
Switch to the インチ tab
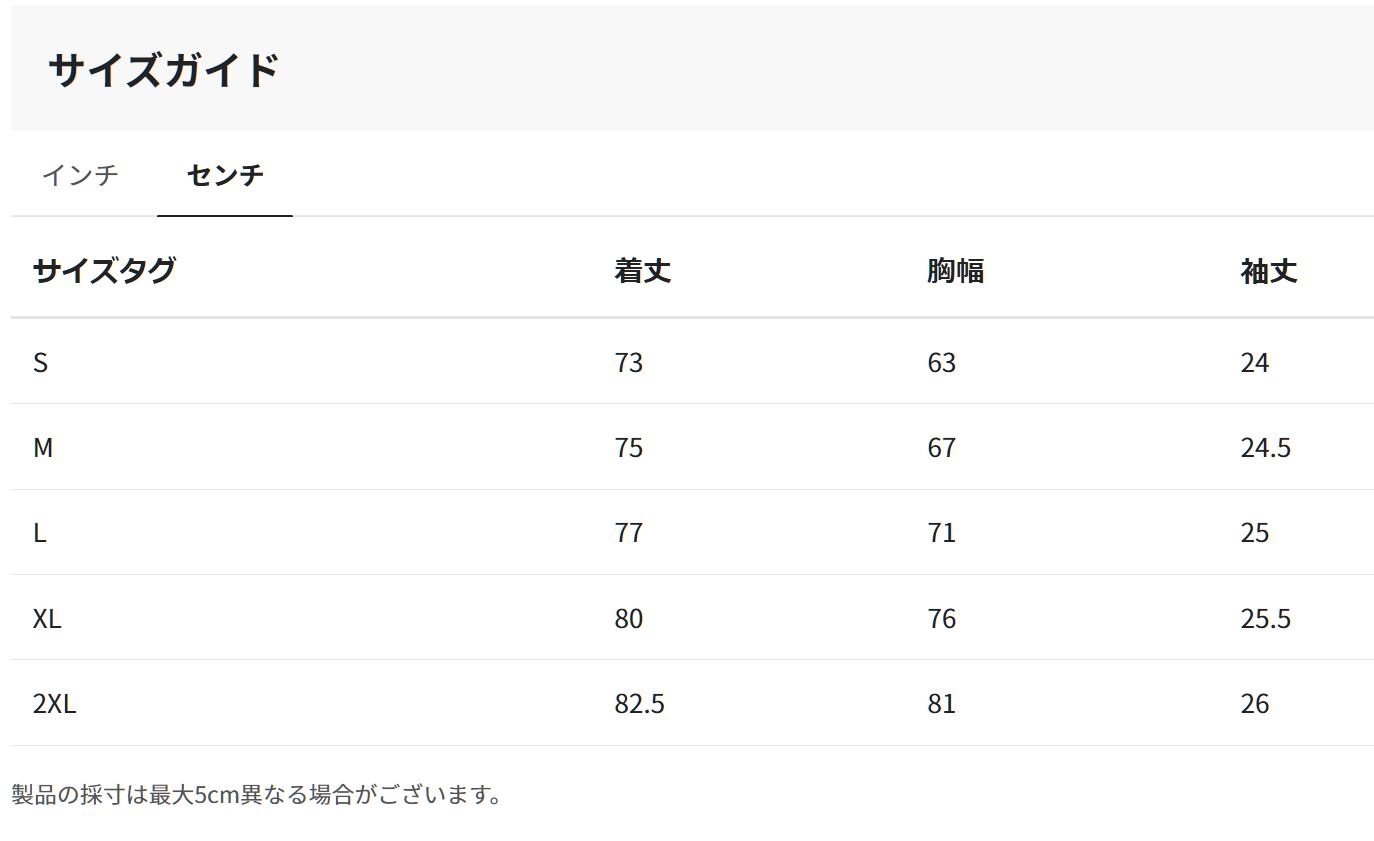[x=80, y=175]
